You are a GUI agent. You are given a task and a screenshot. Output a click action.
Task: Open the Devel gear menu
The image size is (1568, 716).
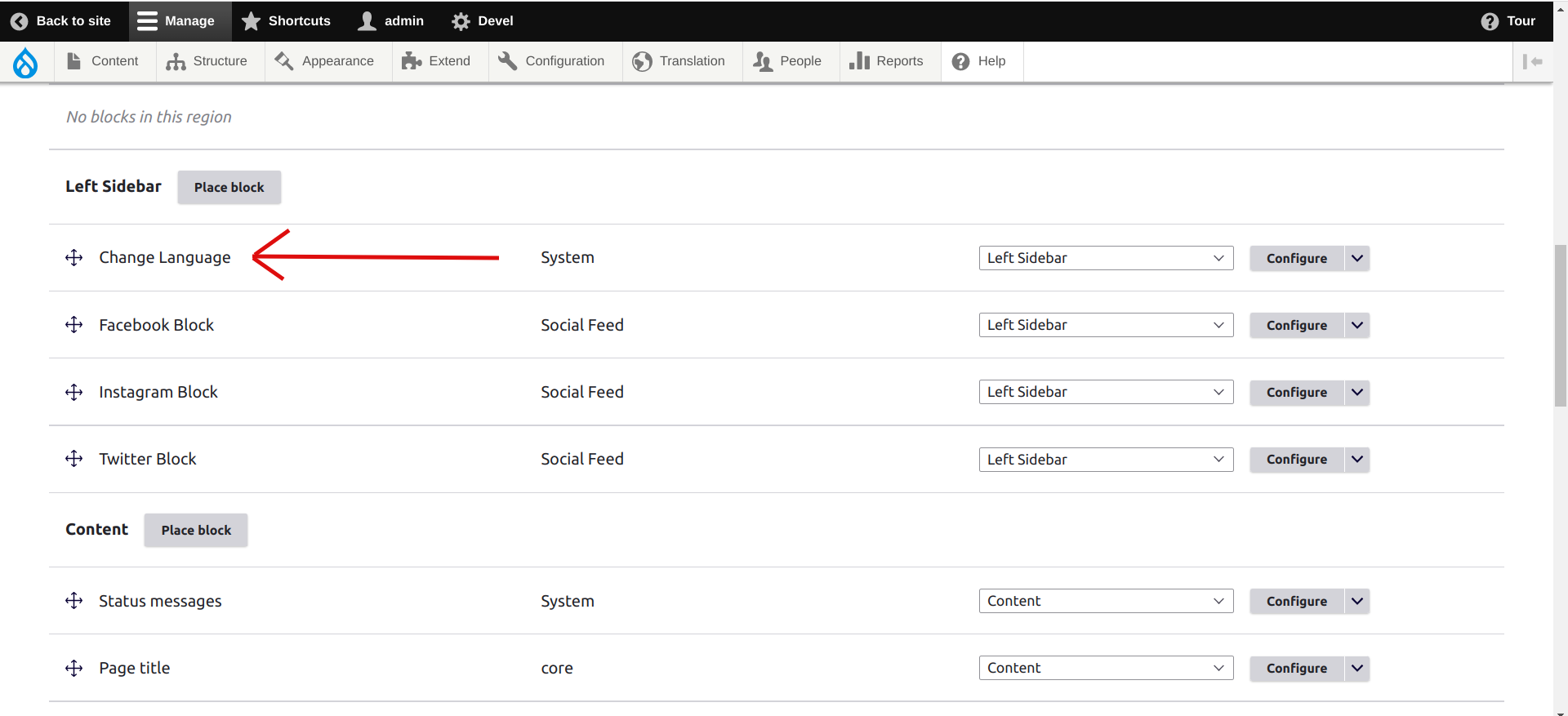click(482, 21)
